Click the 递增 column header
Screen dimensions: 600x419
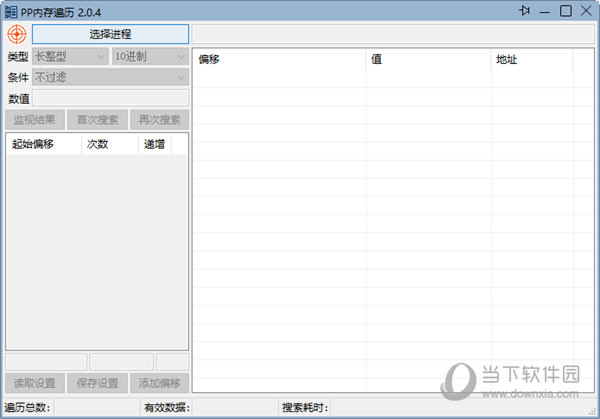[x=155, y=144]
